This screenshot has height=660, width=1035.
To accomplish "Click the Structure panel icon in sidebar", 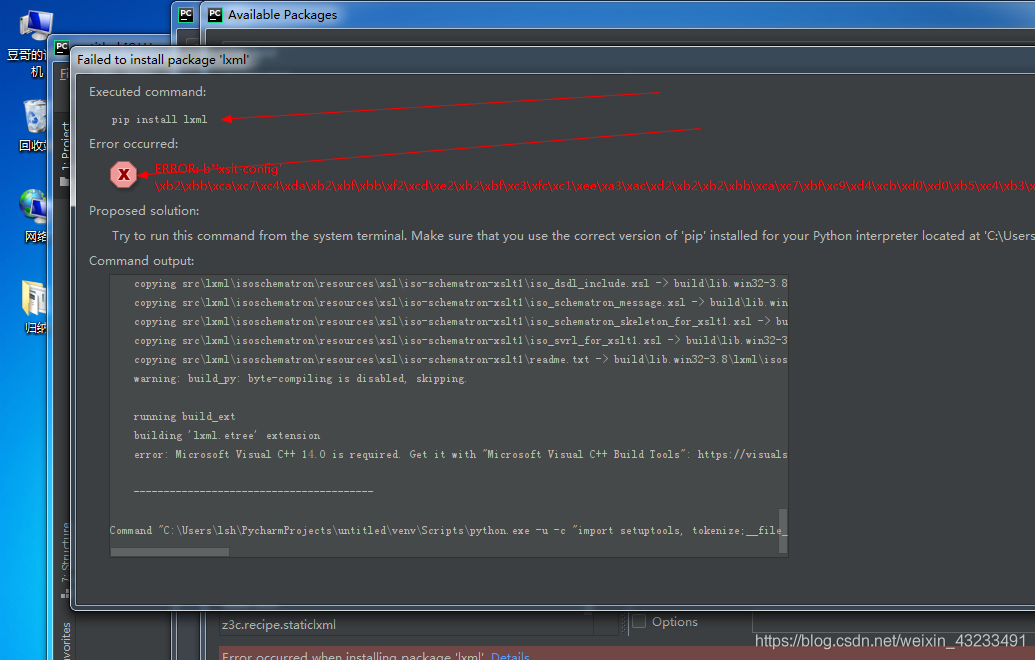I will pos(65,594).
